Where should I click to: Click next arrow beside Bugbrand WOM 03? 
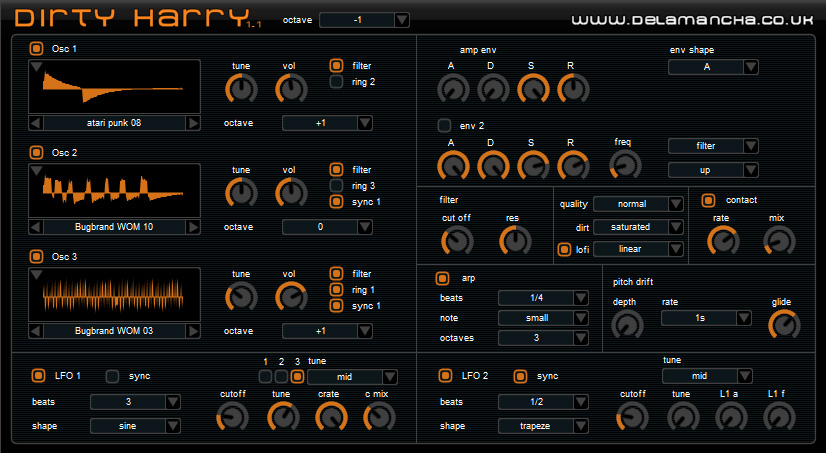coord(193,331)
